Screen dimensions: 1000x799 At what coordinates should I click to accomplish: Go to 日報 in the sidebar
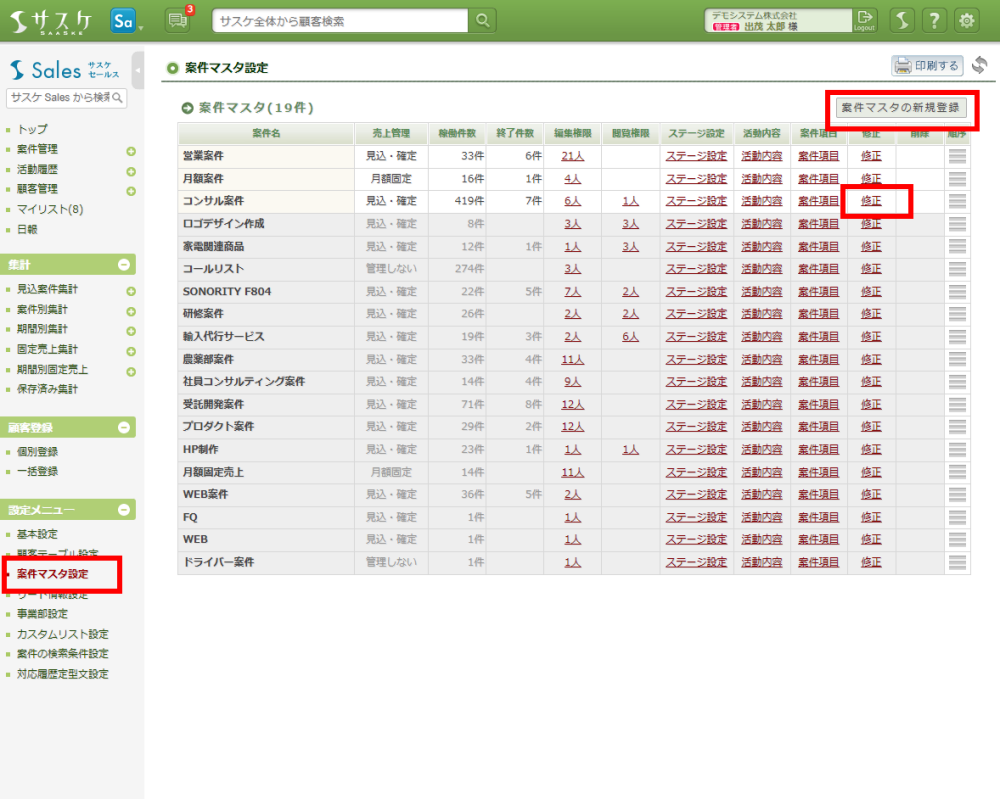[27, 229]
